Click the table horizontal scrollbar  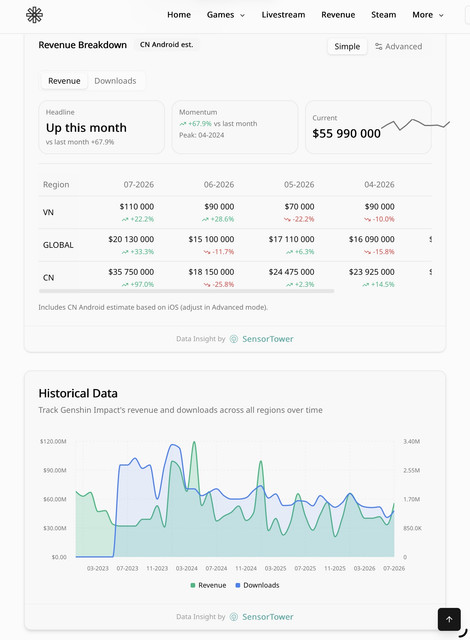(x=186, y=291)
